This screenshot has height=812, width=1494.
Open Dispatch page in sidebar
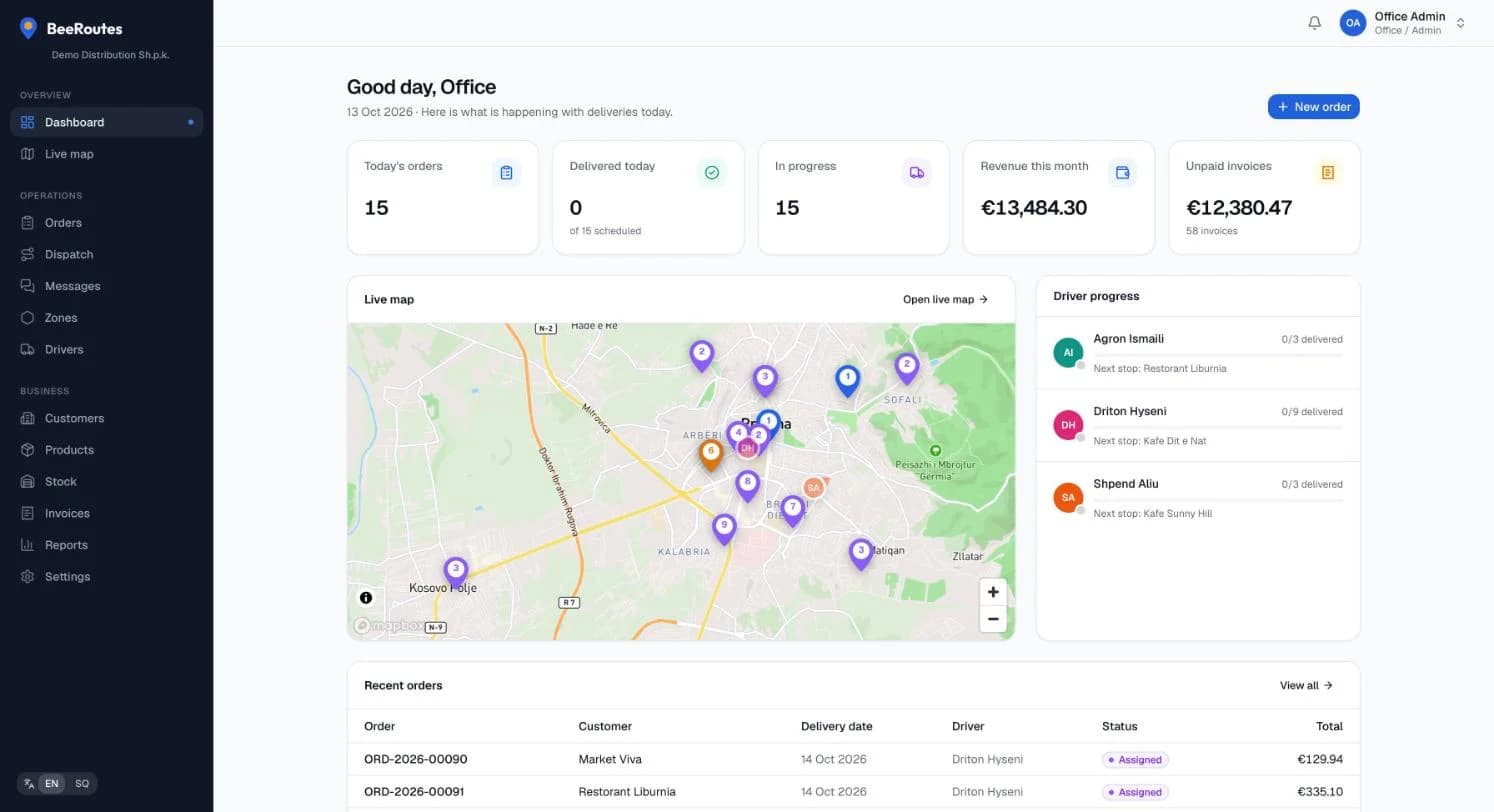click(x=107, y=254)
